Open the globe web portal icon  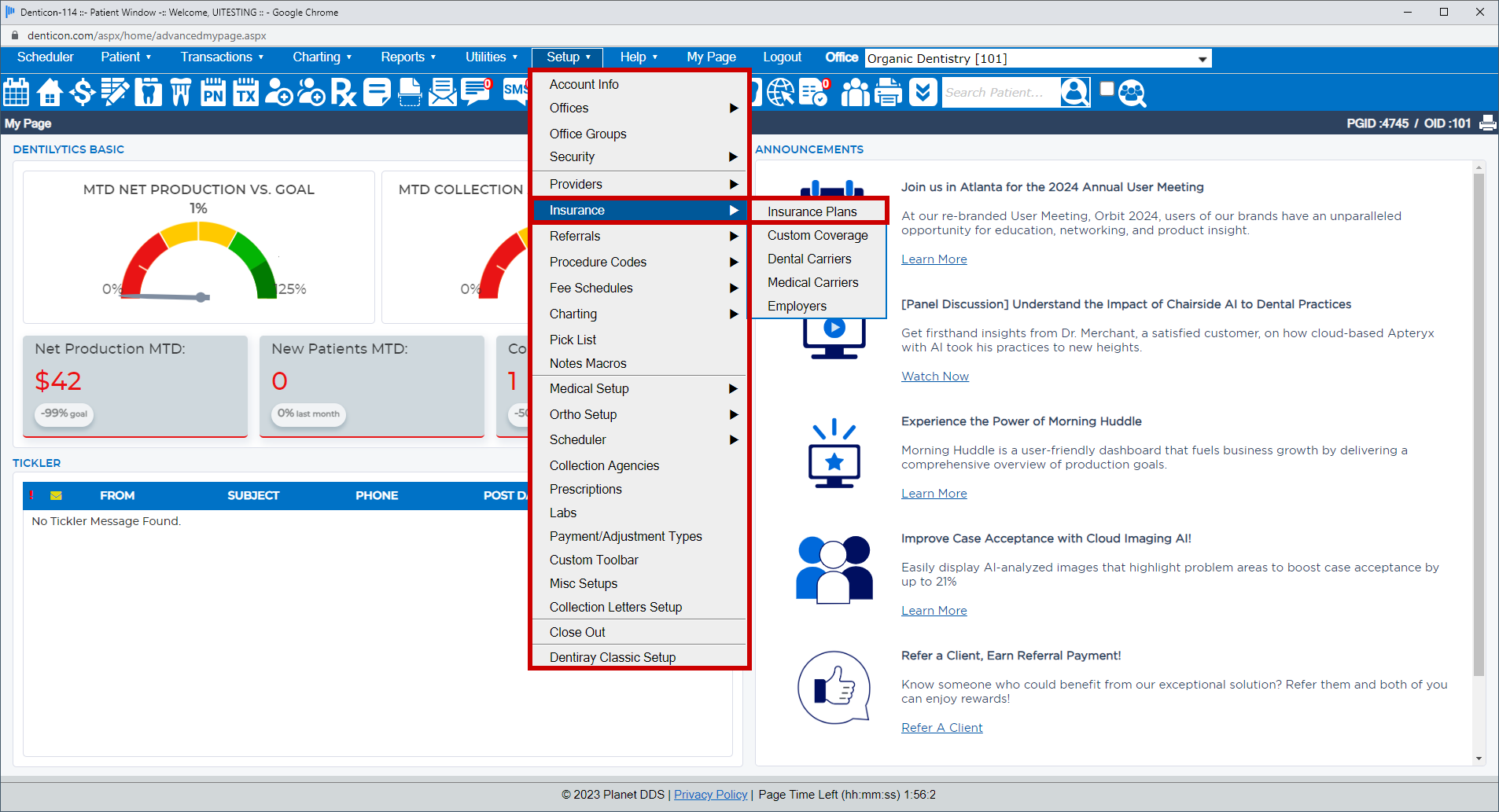click(x=780, y=92)
